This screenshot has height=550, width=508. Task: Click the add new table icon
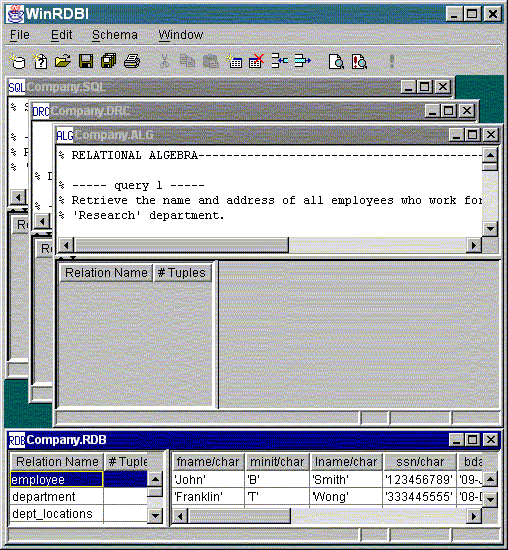234,61
